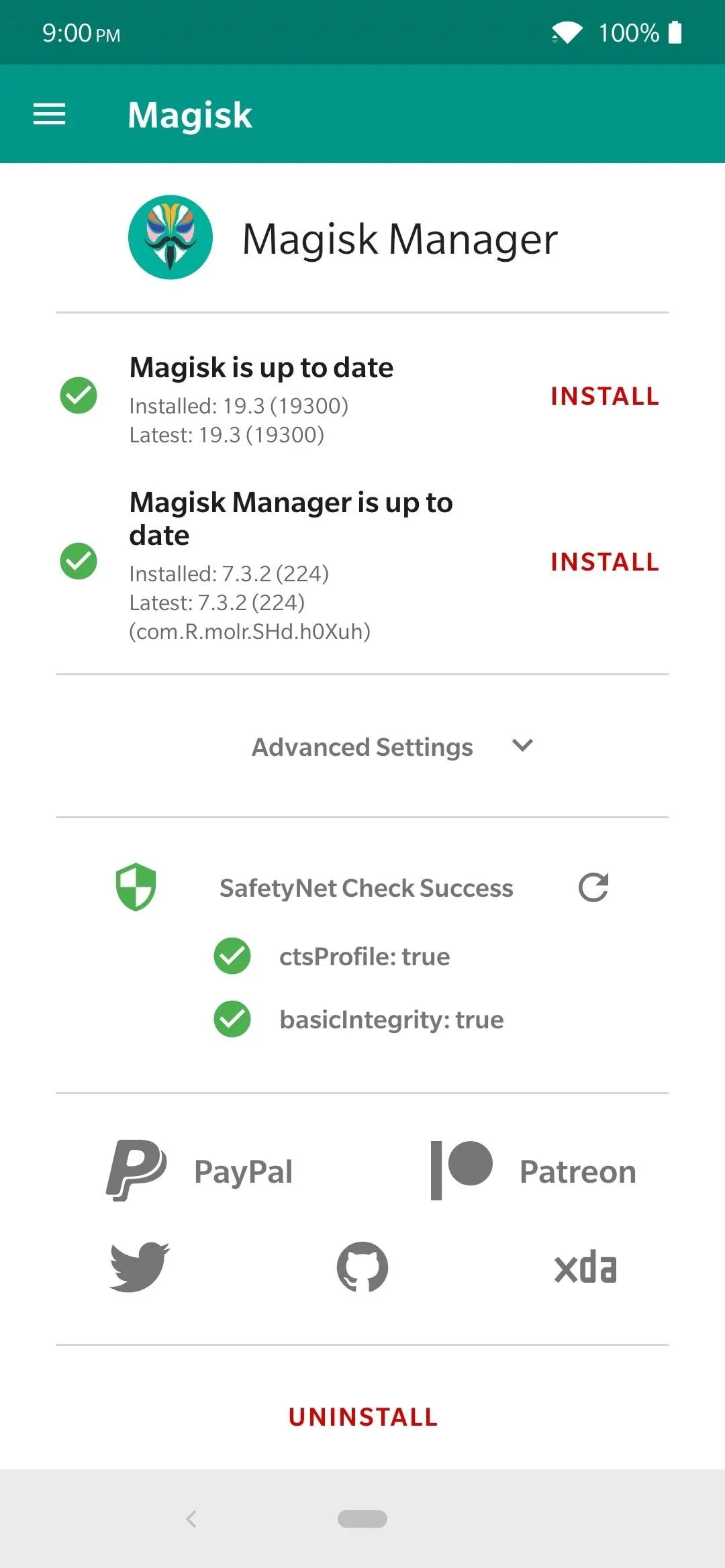The height and width of the screenshot is (1568, 725).
Task: Tap the Advanced Settings label
Action: point(362,746)
